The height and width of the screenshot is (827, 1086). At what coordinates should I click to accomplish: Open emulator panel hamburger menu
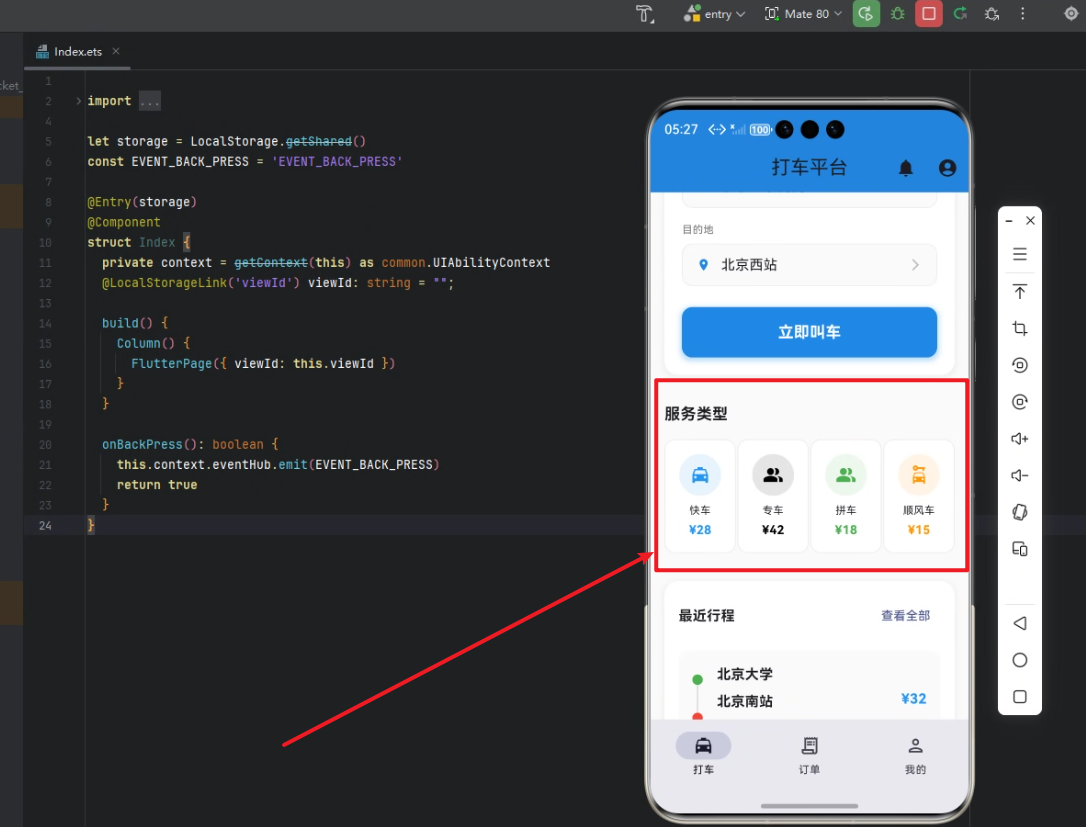(1020, 254)
